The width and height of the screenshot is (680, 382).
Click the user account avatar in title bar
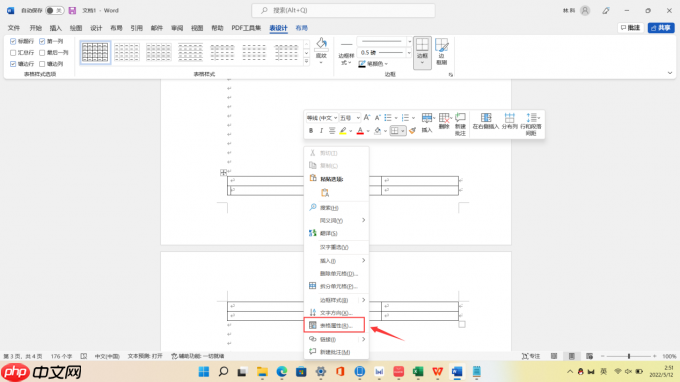[585, 10]
